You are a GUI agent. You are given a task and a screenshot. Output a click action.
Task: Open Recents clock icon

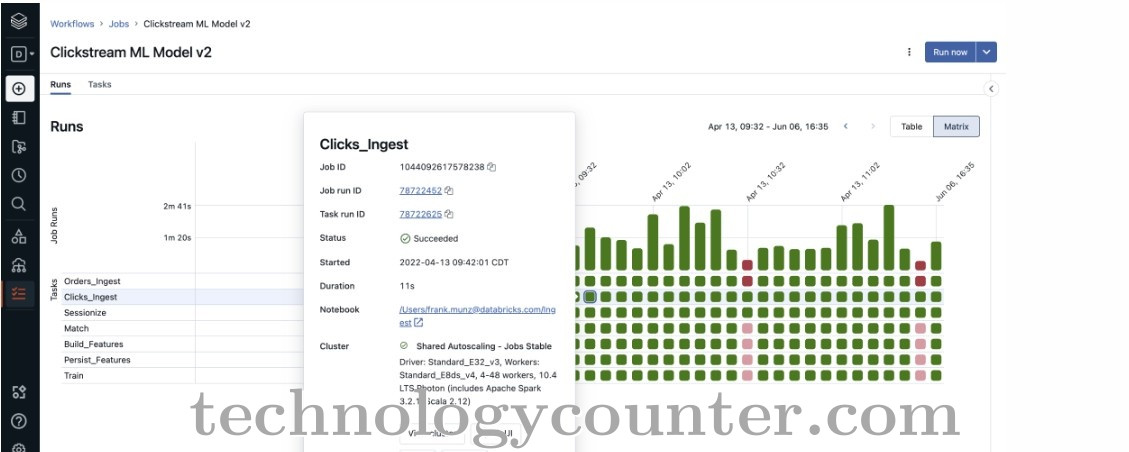pos(19,175)
